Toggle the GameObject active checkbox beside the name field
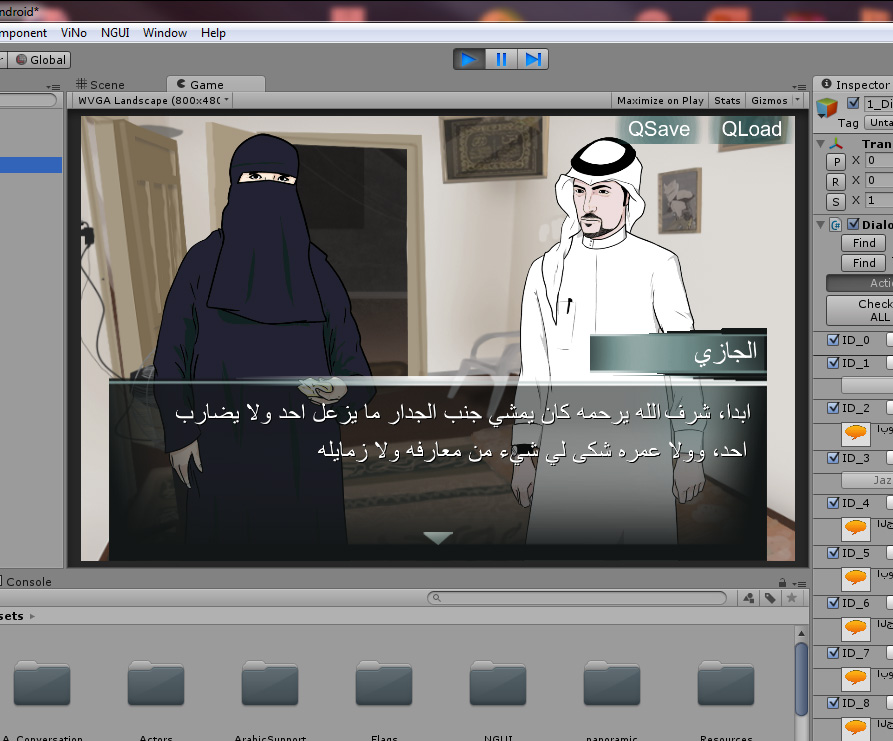 (x=853, y=103)
